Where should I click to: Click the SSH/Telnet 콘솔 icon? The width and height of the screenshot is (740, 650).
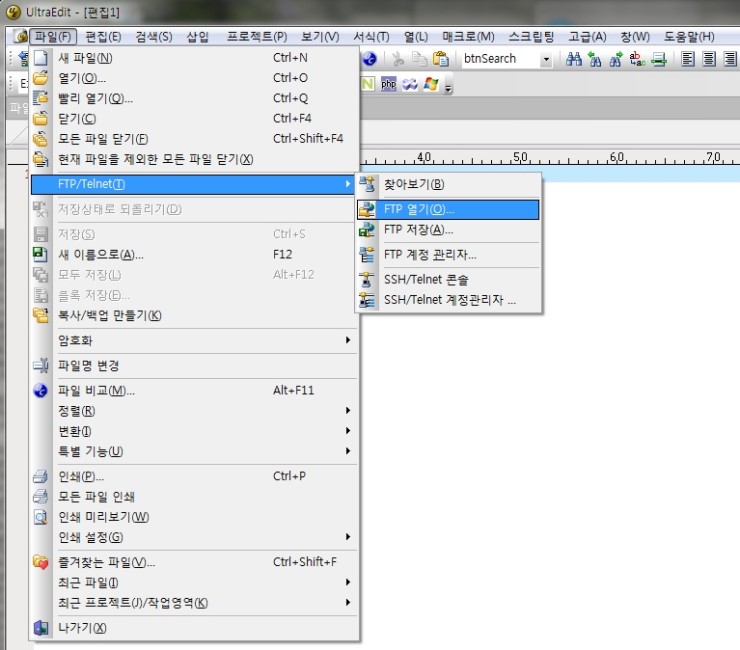coord(367,279)
